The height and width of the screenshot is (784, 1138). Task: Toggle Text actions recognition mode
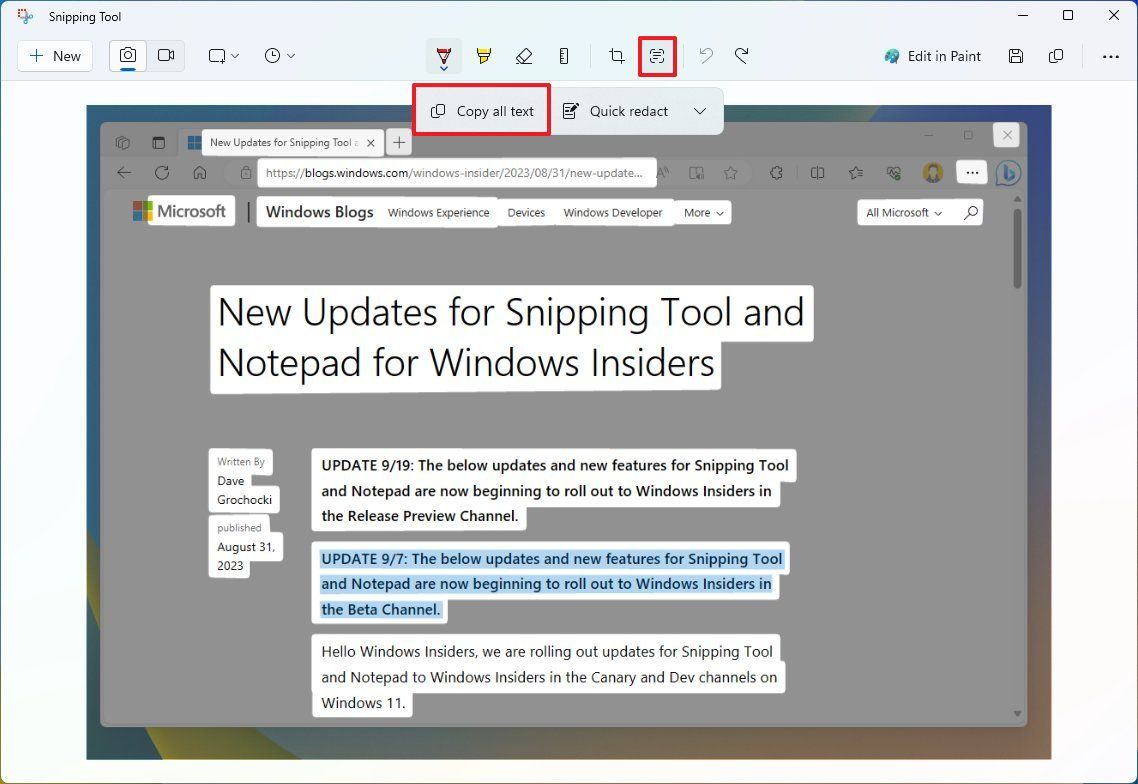657,56
